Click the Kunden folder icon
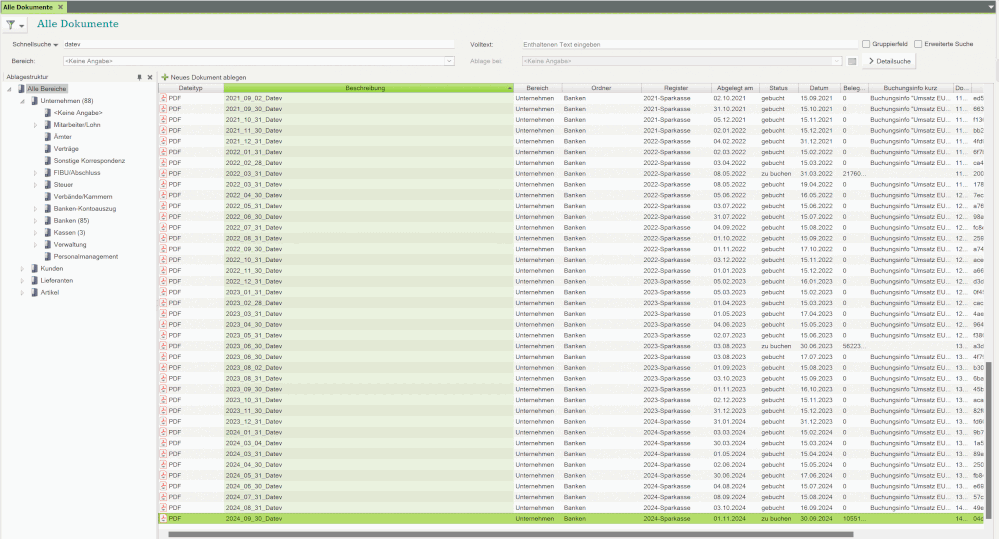999x539 pixels. coord(34,269)
